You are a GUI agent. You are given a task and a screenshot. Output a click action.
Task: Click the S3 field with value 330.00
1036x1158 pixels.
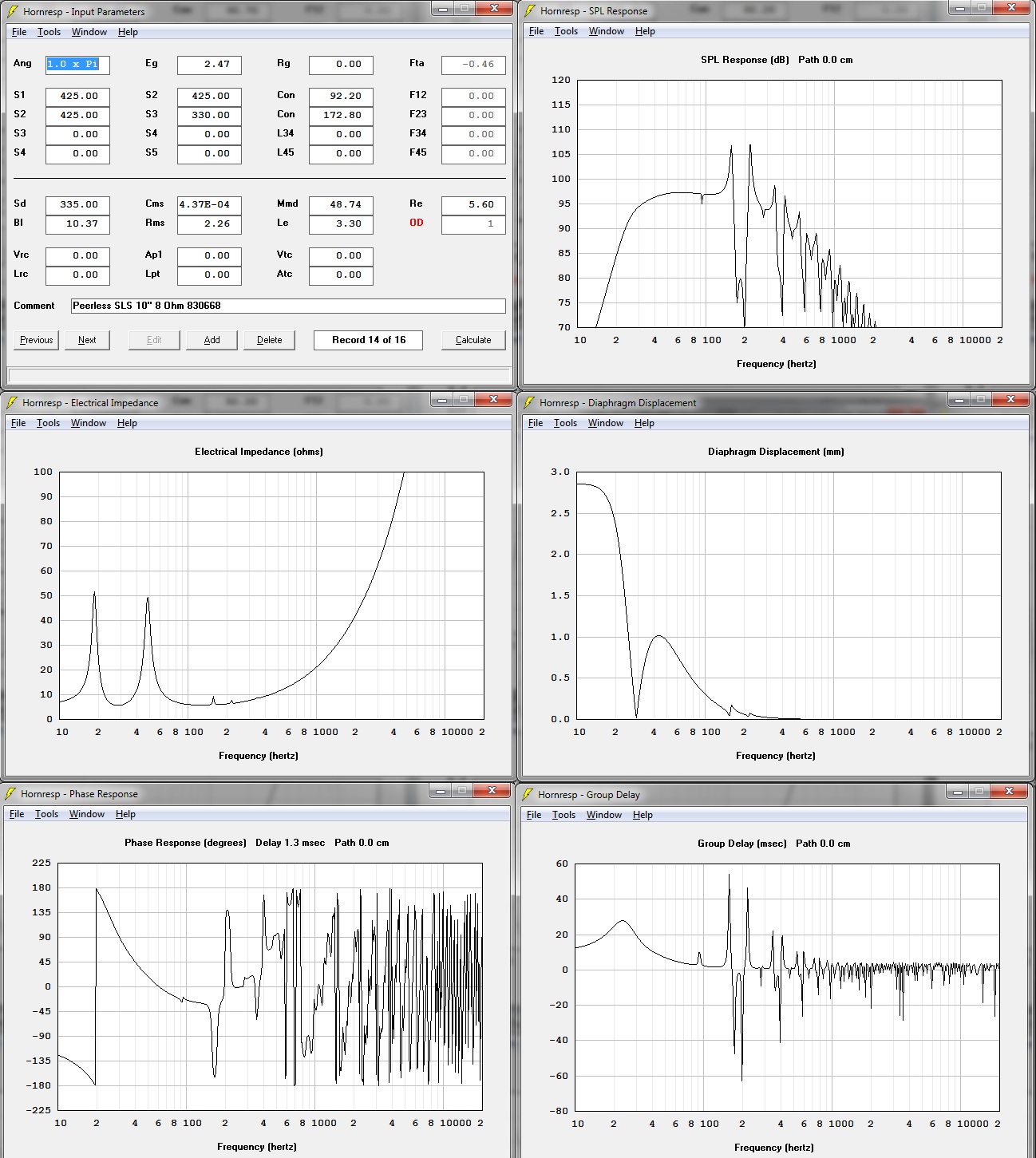[209, 116]
